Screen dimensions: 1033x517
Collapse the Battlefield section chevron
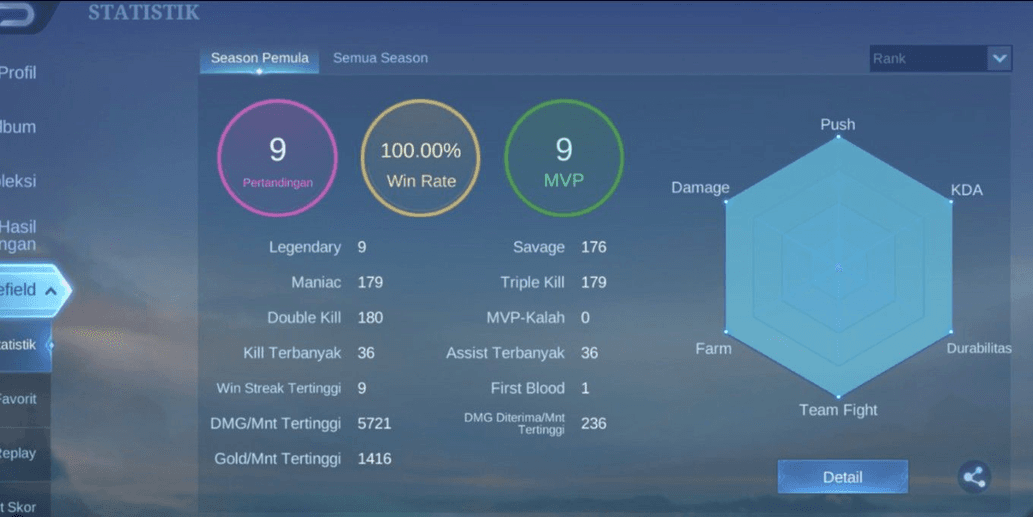51,290
